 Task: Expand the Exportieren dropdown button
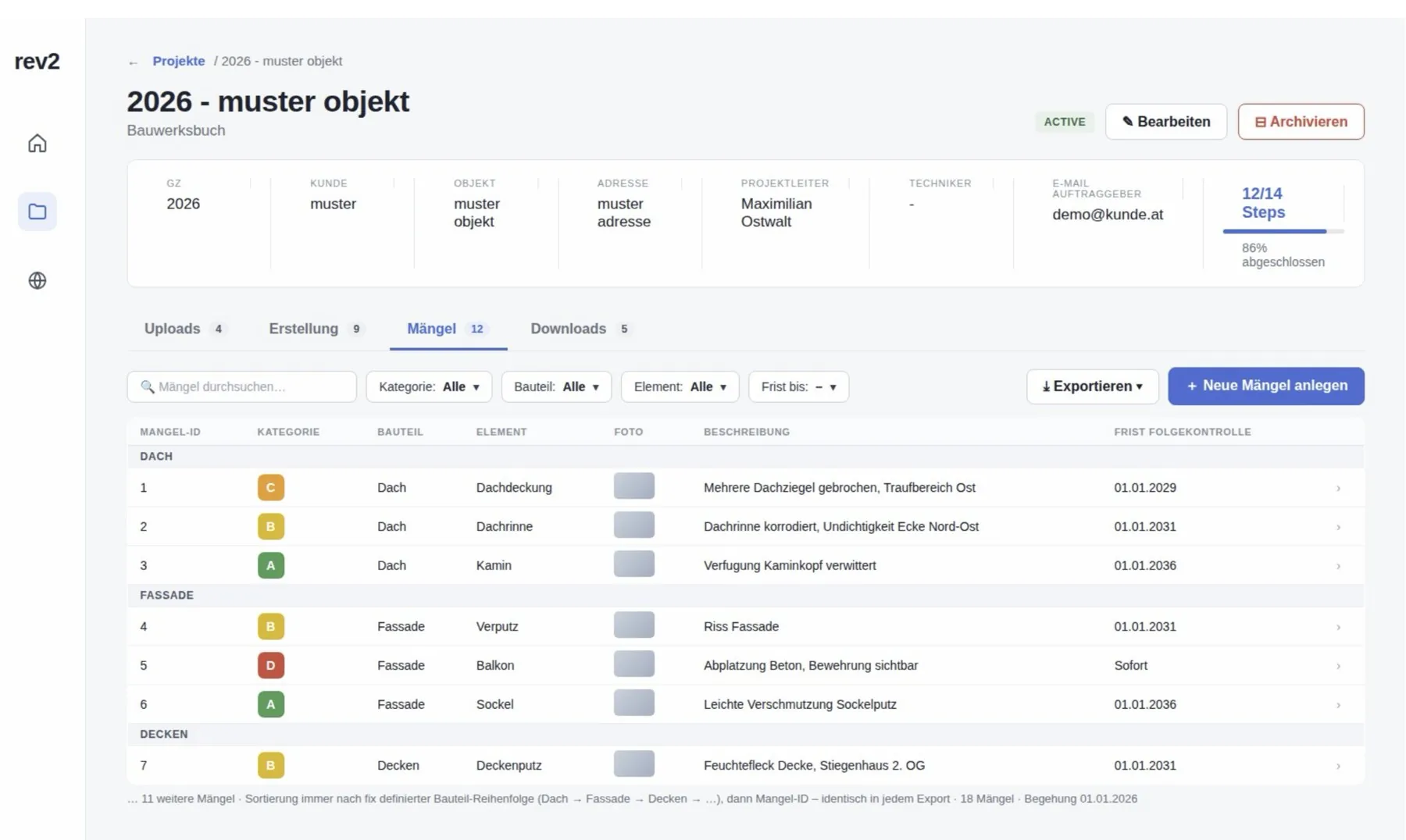click(1092, 386)
